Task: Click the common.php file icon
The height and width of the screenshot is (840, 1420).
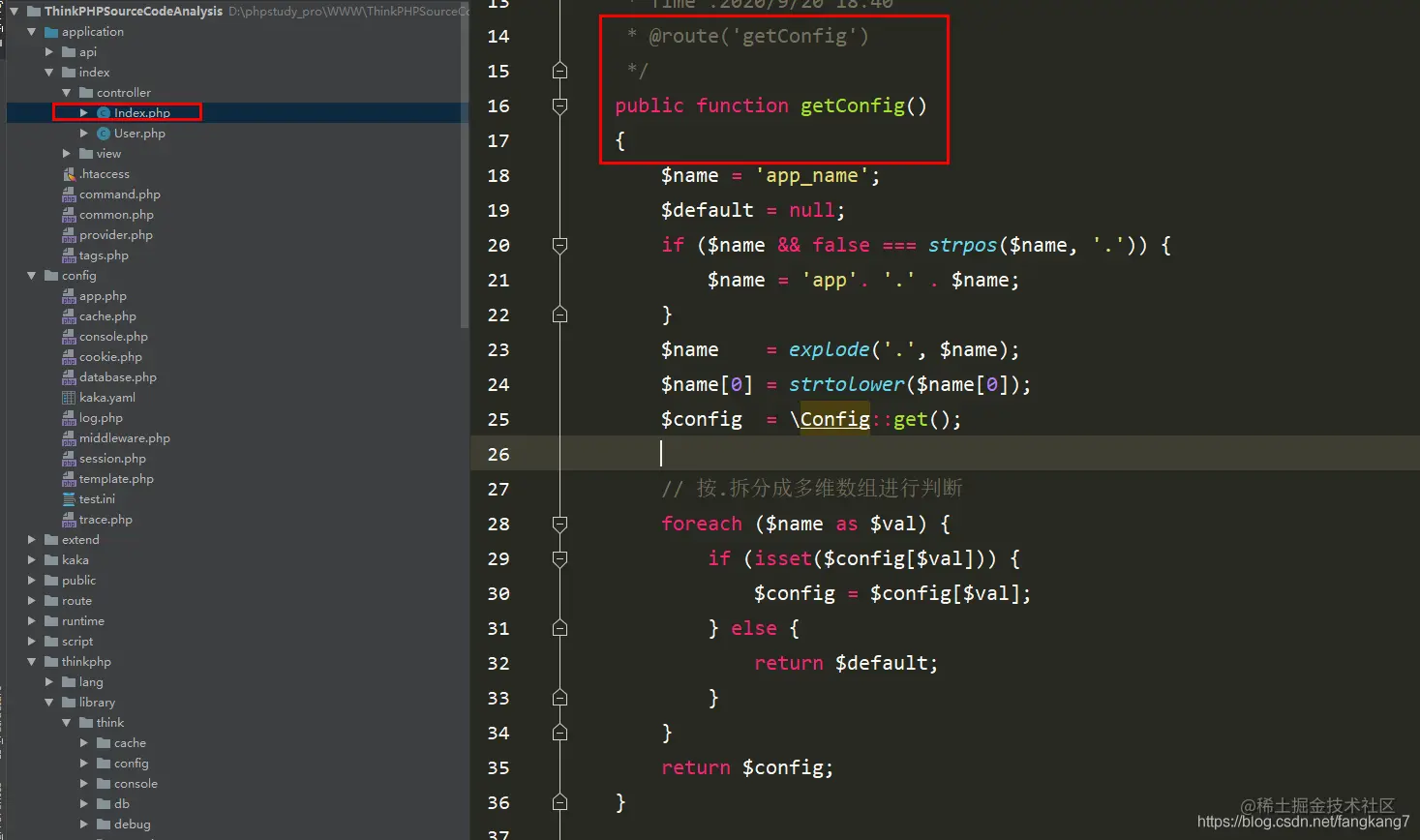Action: [x=69, y=215]
